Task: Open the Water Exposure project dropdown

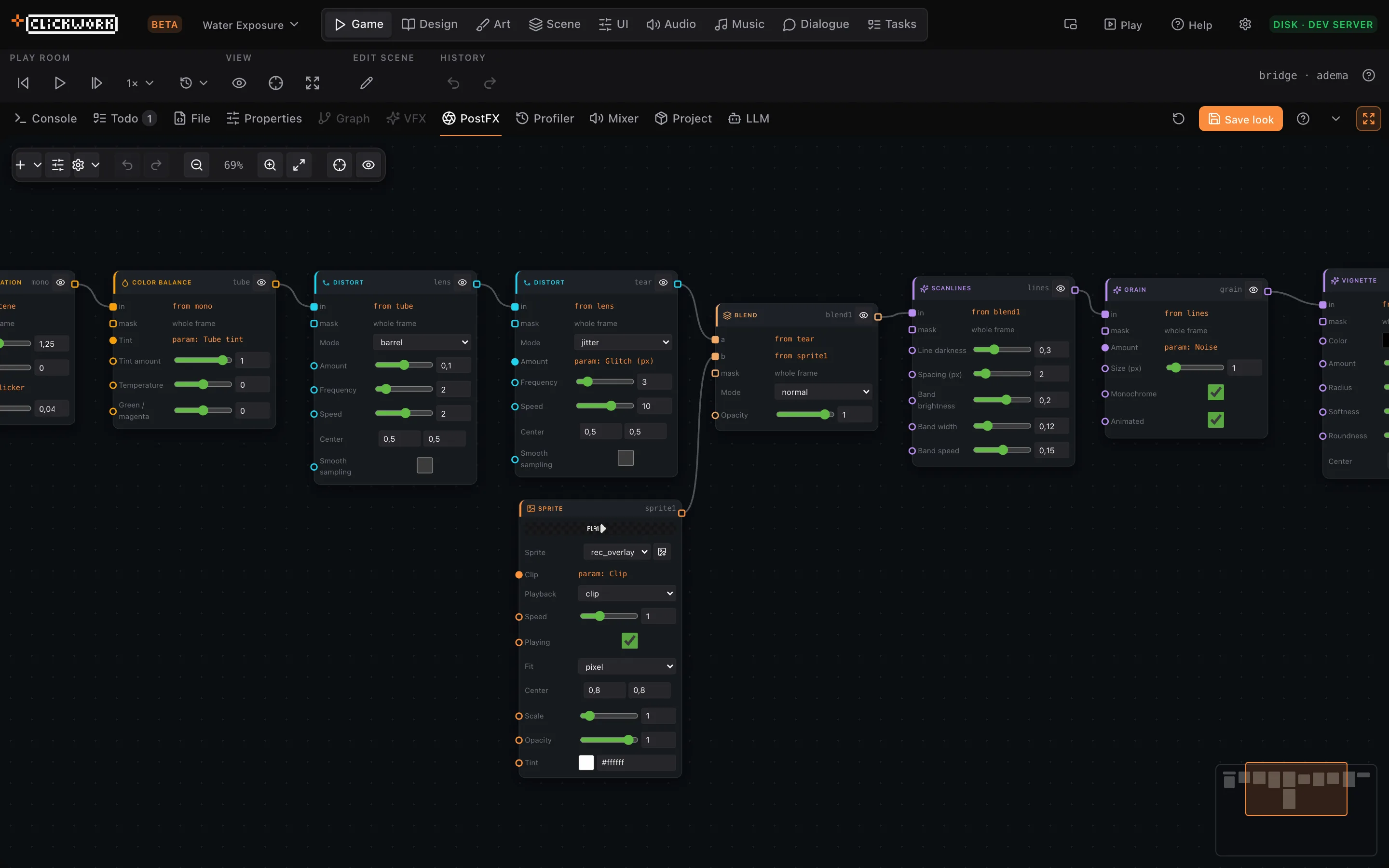Action: [x=250, y=25]
